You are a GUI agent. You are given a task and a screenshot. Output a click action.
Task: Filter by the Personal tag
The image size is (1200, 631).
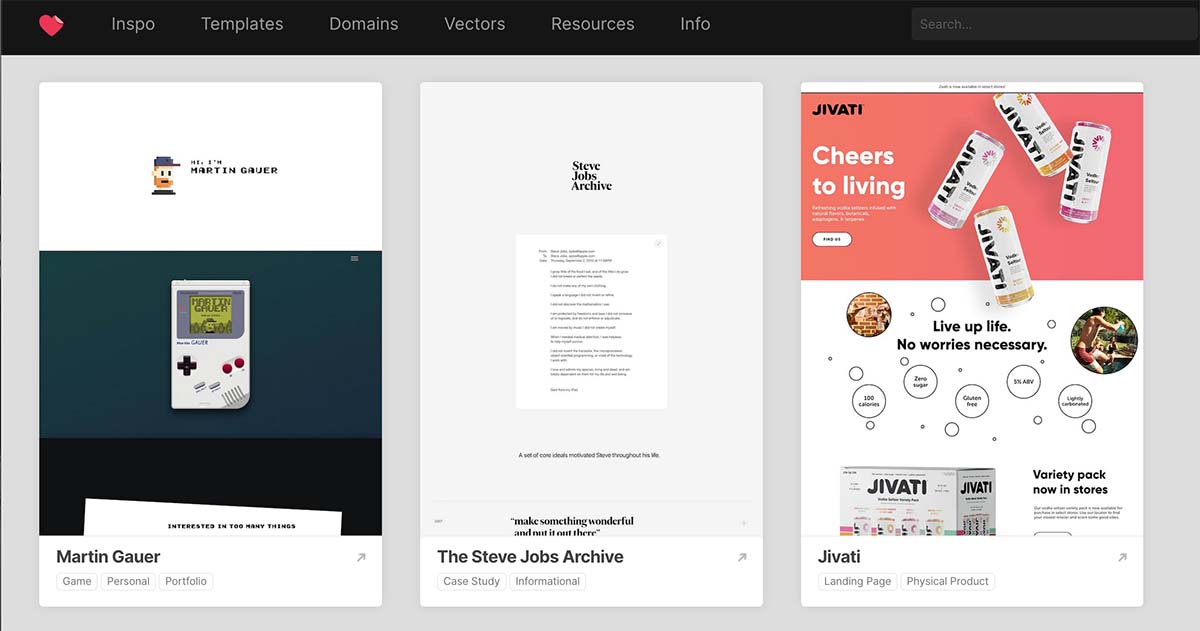click(128, 581)
